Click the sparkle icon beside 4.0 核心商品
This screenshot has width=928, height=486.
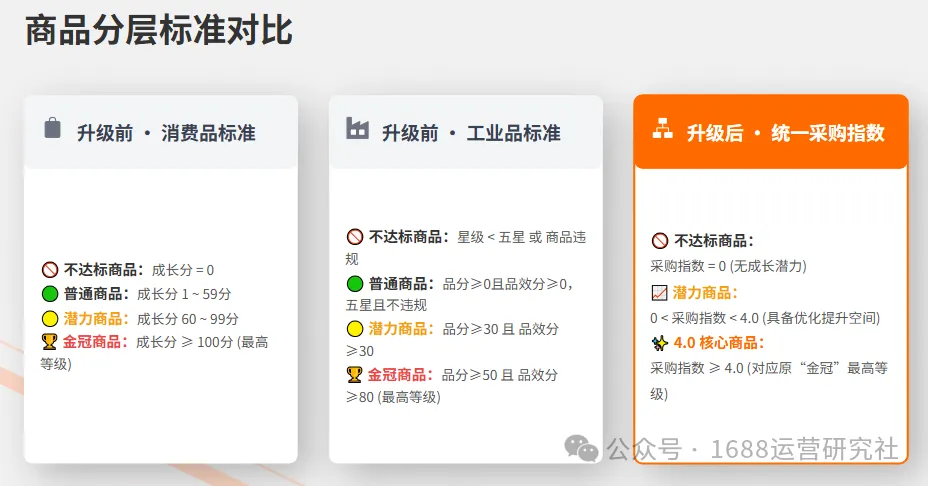tap(659, 343)
